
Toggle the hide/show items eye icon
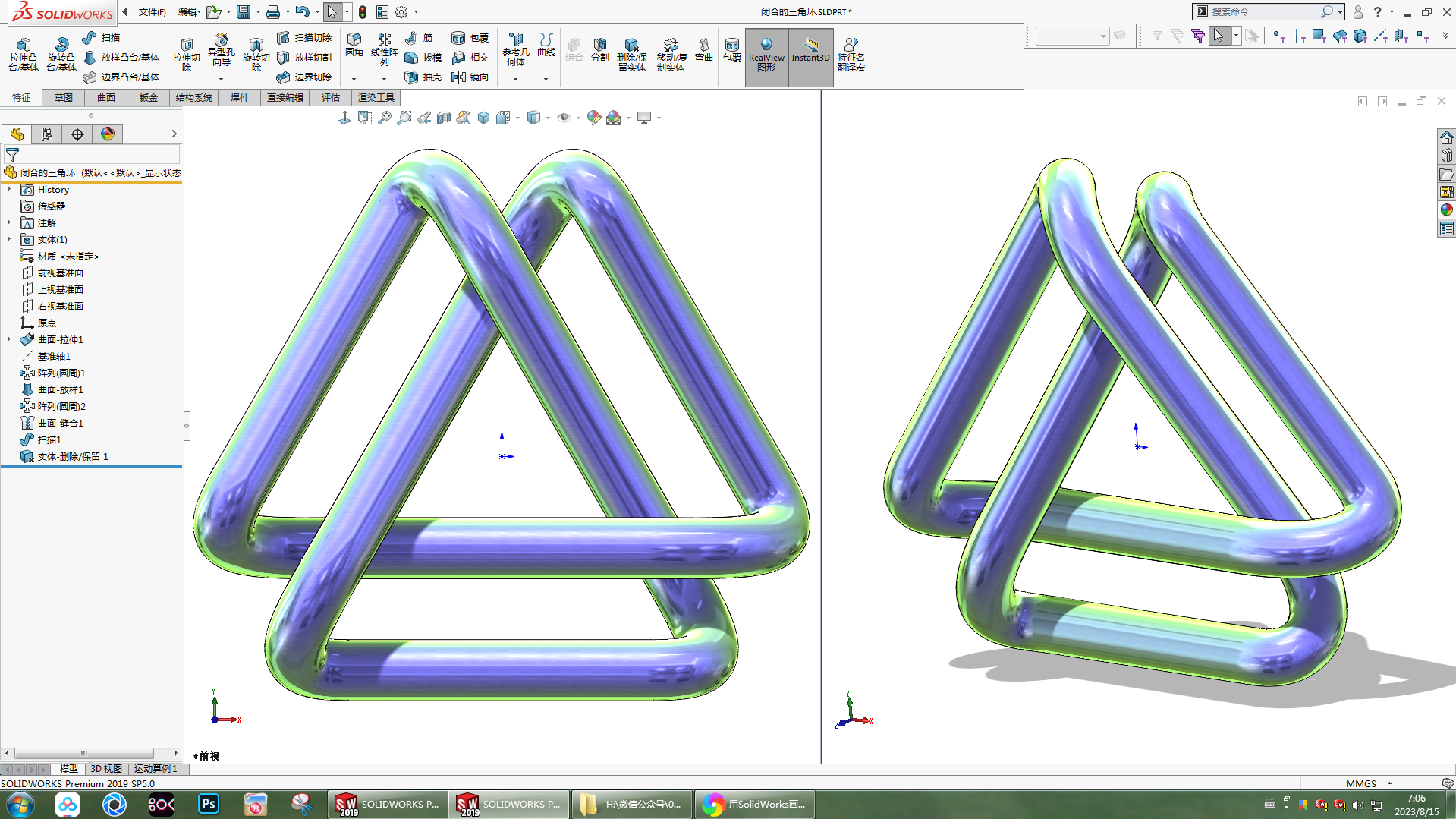564,118
